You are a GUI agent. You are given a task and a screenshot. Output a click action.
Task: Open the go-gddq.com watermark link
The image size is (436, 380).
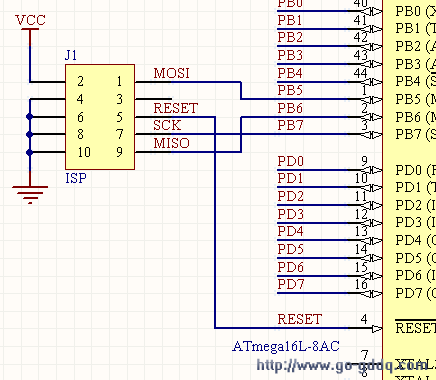pyautogui.click(x=342, y=366)
